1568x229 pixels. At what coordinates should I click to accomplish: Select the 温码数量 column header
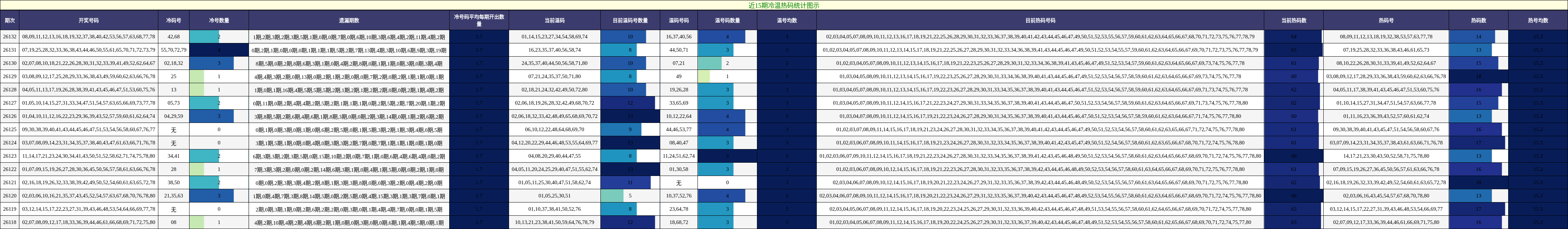point(727,20)
